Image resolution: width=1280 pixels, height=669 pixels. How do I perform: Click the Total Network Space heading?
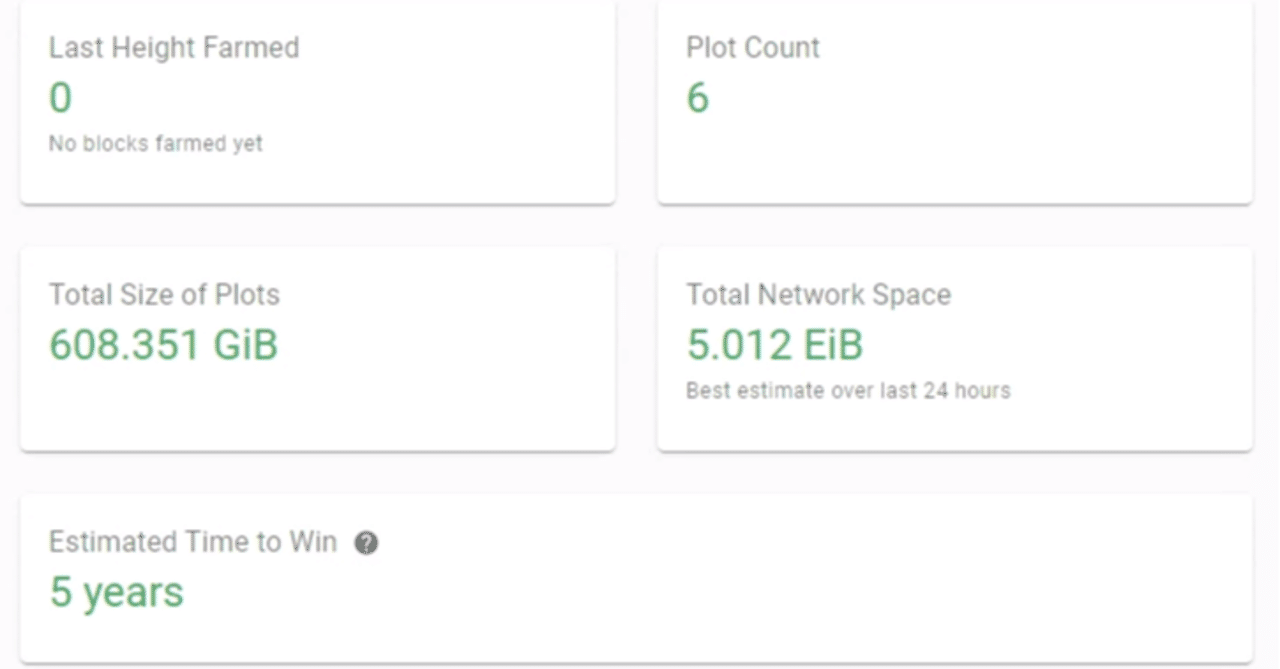(x=818, y=294)
